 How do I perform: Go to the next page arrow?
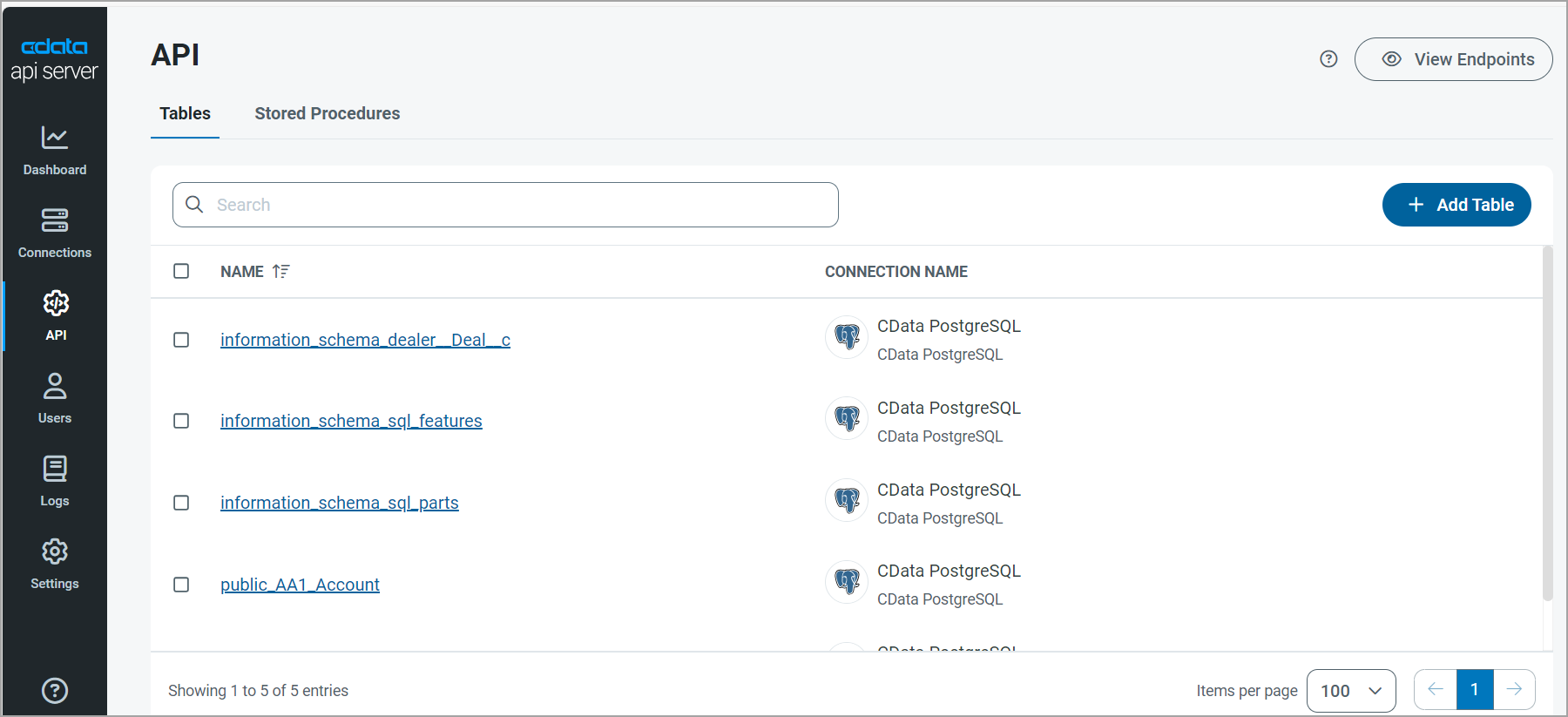1514,690
